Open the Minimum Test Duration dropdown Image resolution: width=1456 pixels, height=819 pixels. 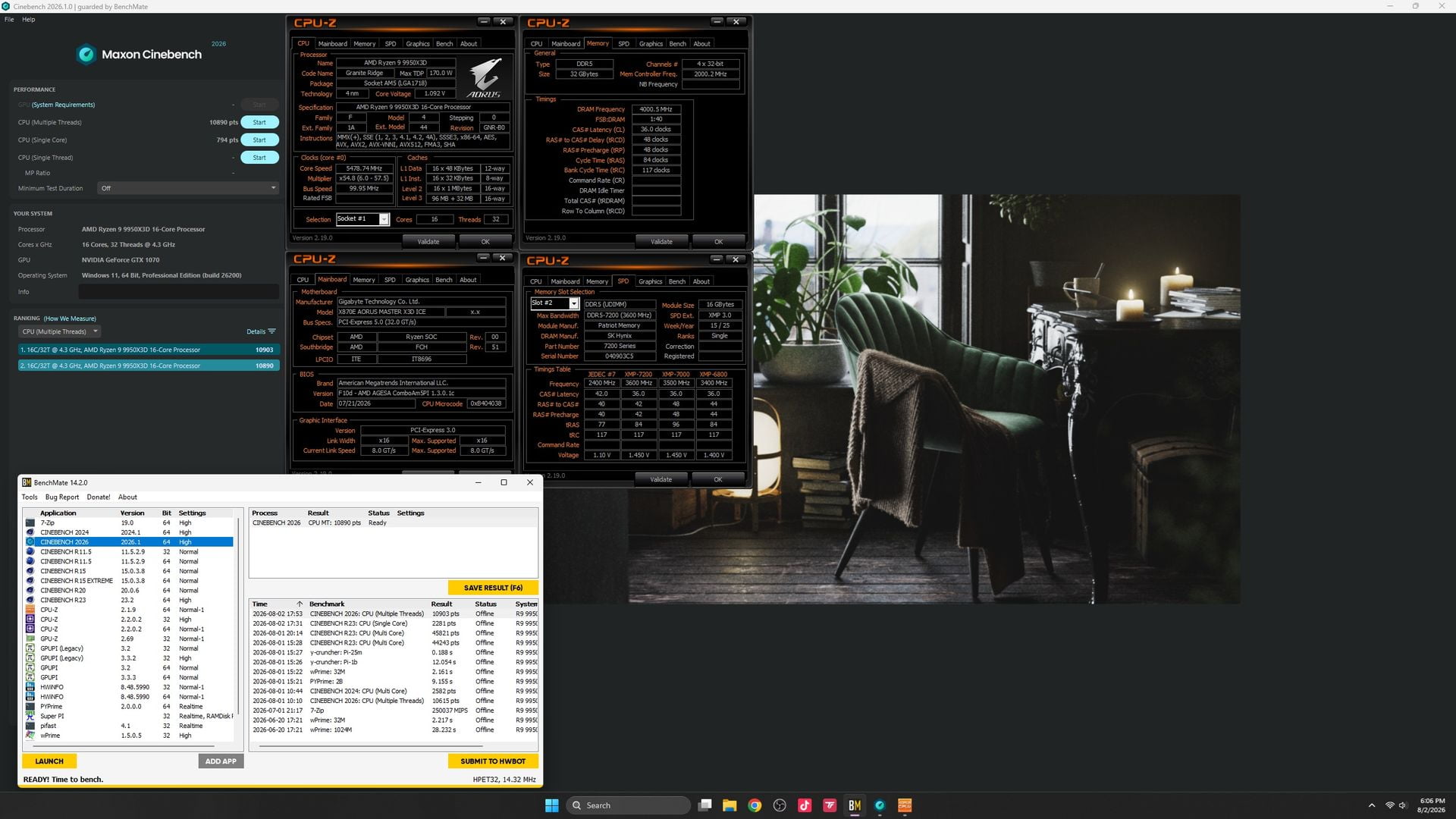(188, 188)
